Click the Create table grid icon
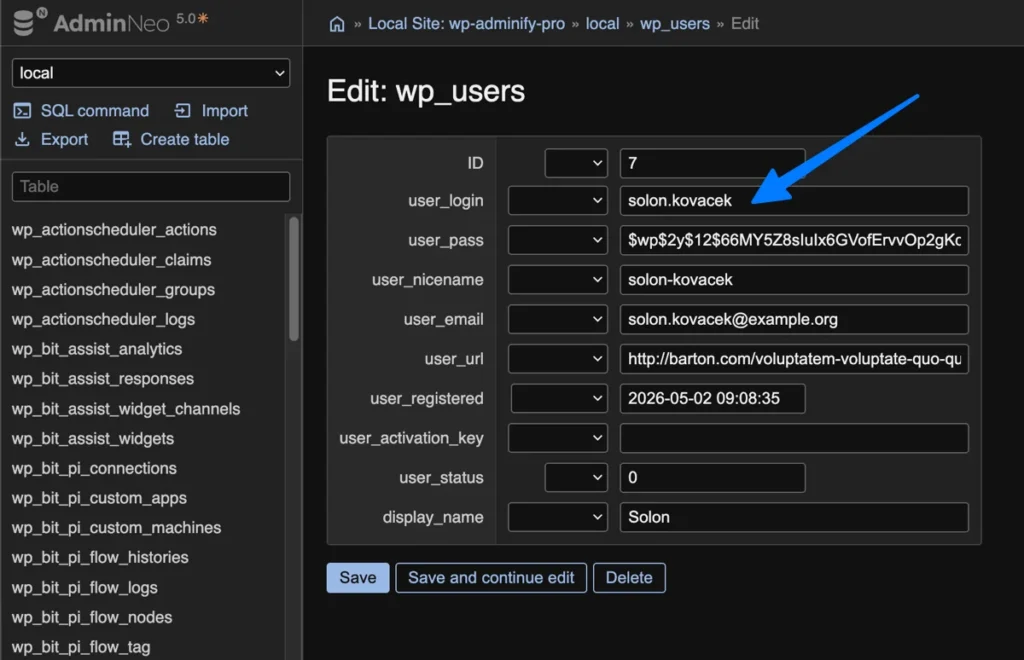The height and width of the screenshot is (660, 1024). pyautogui.click(x=121, y=139)
